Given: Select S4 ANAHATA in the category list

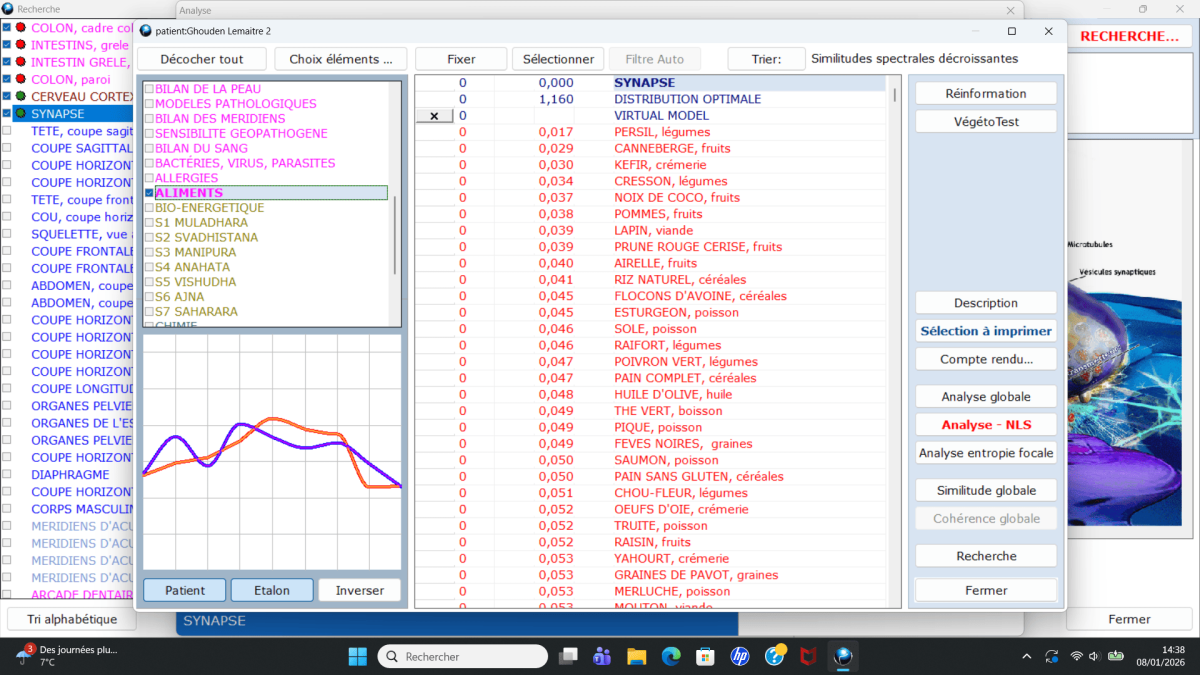Looking at the screenshot, I should (x=192, y=267).
